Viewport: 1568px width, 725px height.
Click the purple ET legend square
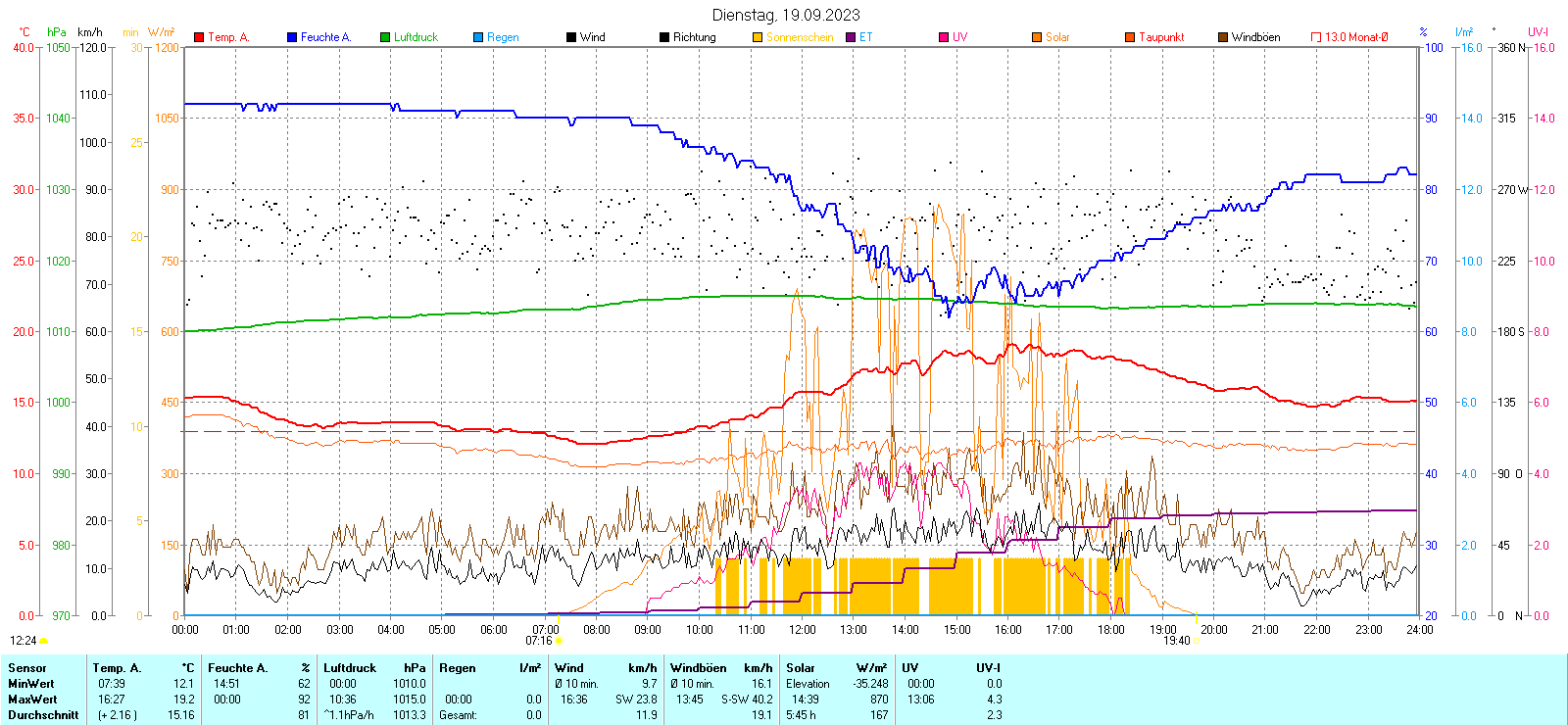pyautogui.click(x=851, y=37)
